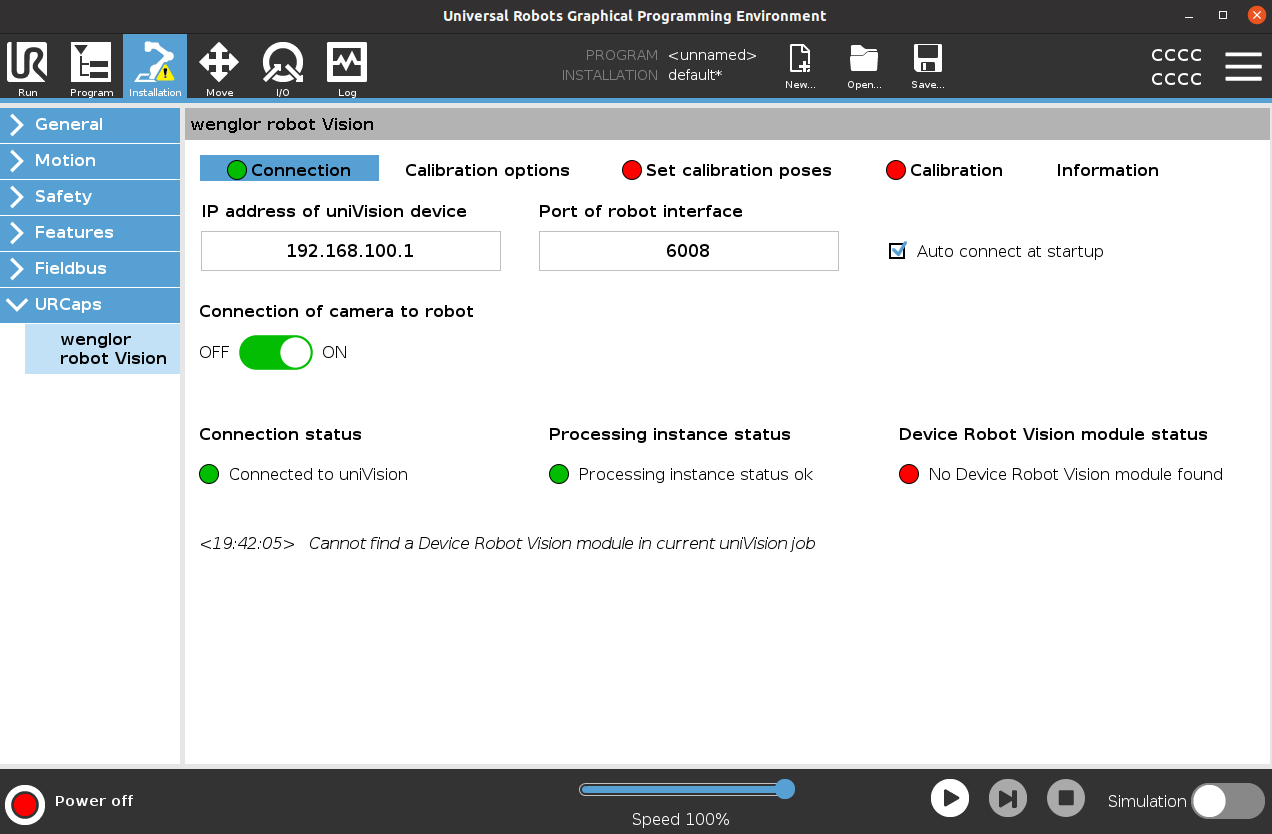Toggle the Simulation switch
This screenshot has width=1272, height=834.
(x=1228, y=801)
